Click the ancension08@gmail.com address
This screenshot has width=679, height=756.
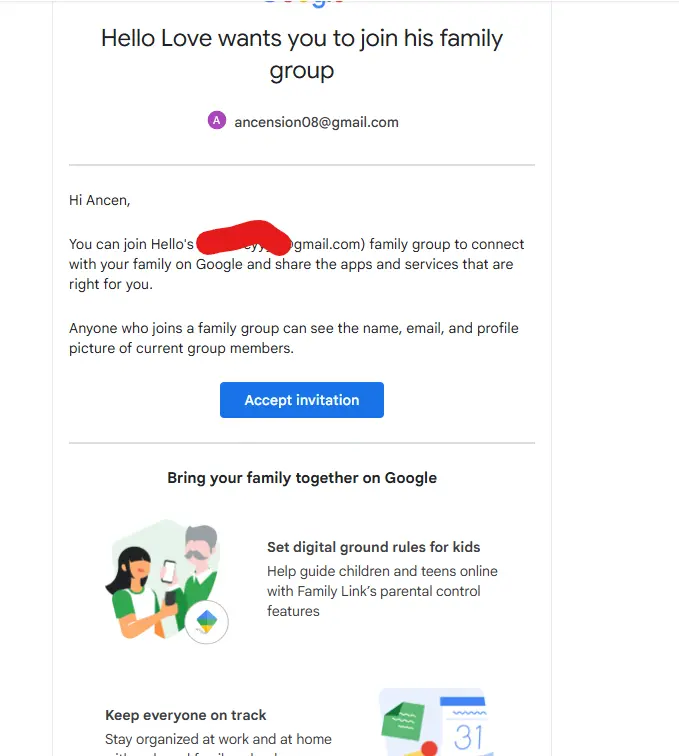tap(316, 122)
